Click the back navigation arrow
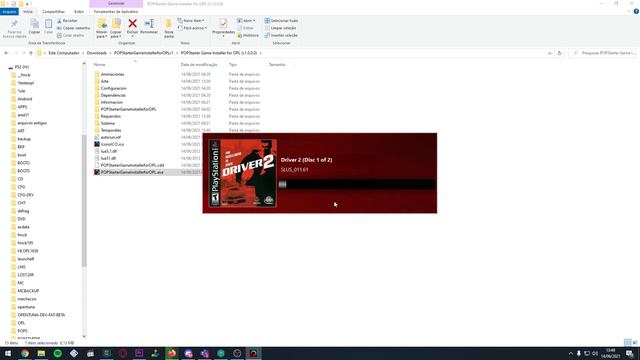The height and width of the screenshot is (360, 640). (x=6, y=53)
